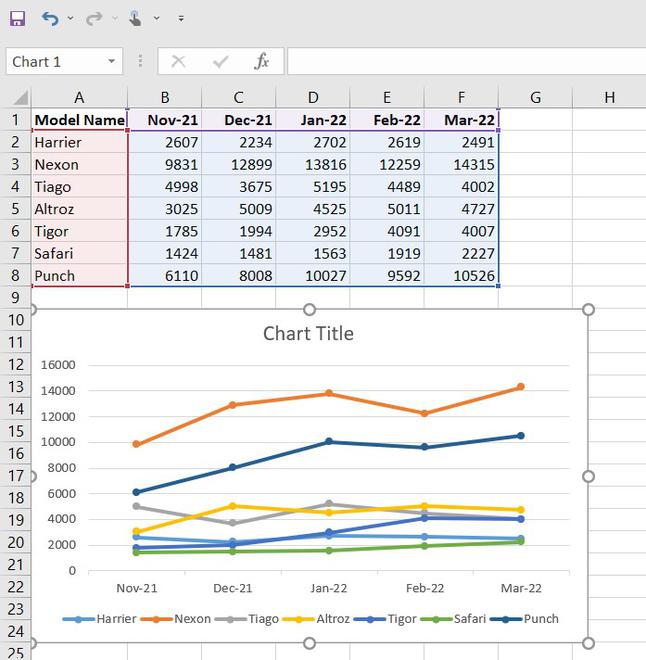Viewport: 646px width, 660px height.
Task: Select column D header
Action: point(313,97)
